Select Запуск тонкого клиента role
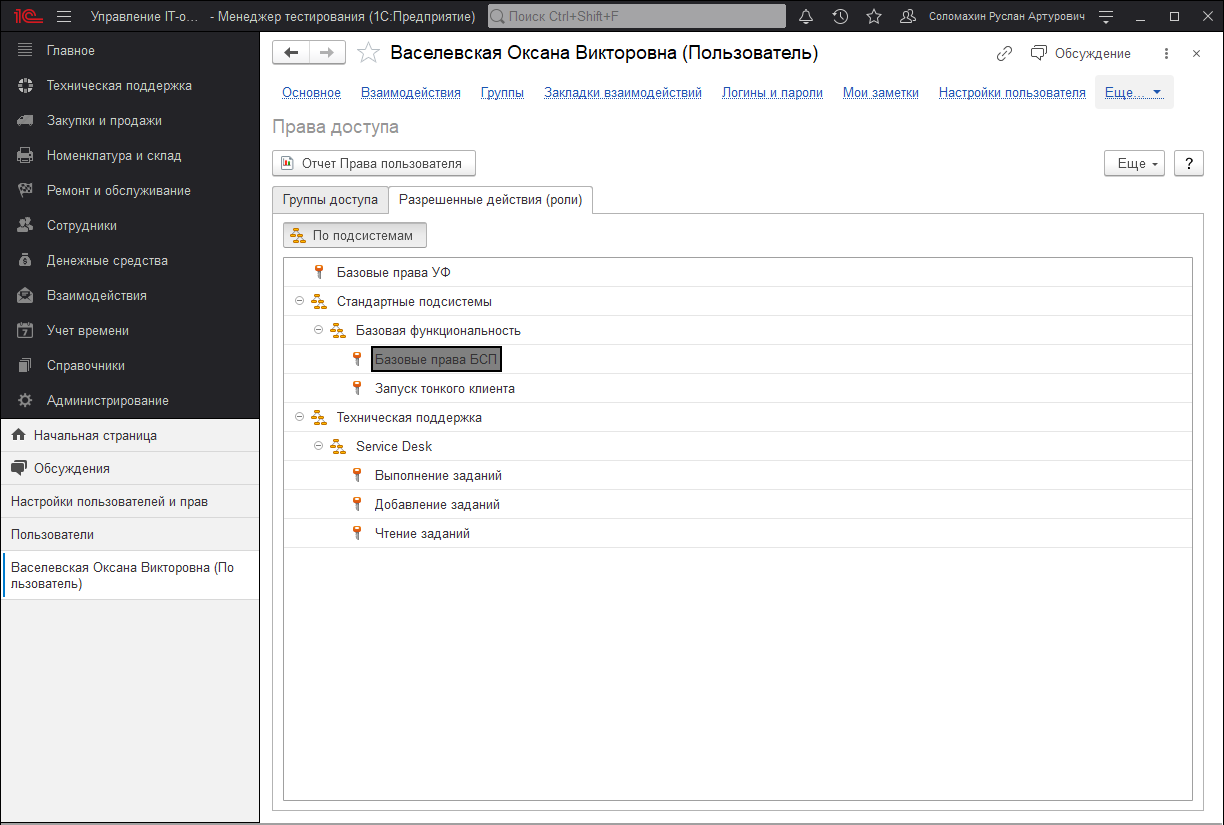 (444, 388)
